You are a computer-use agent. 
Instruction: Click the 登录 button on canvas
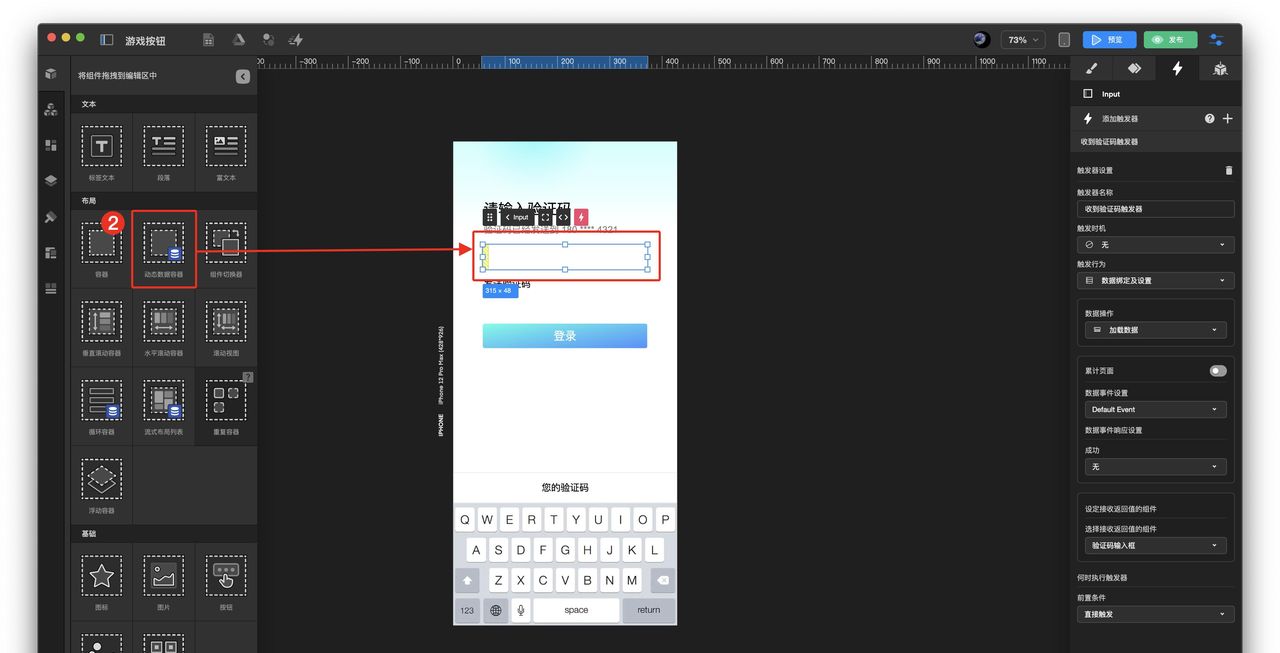coord(565,336)
